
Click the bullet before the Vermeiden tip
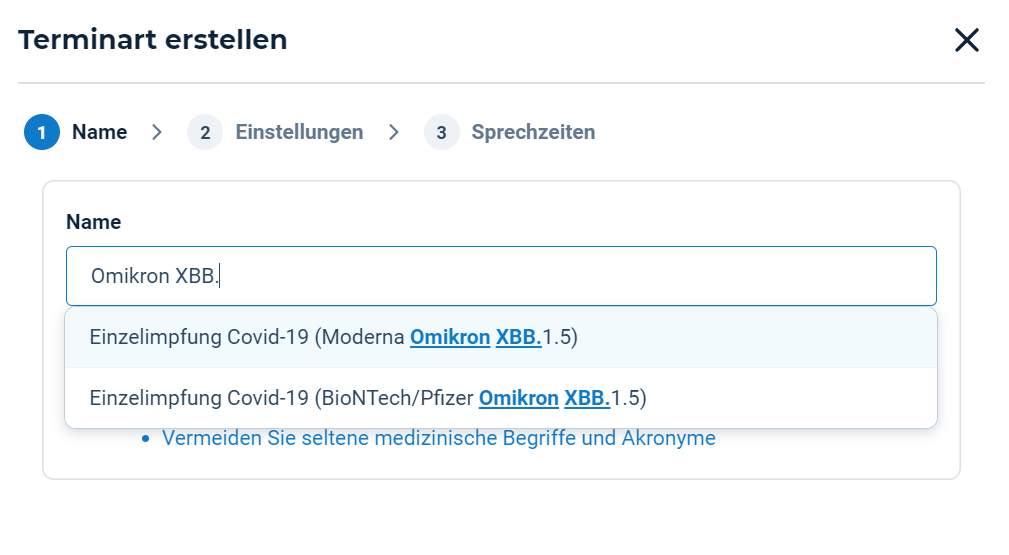point(146,439)
